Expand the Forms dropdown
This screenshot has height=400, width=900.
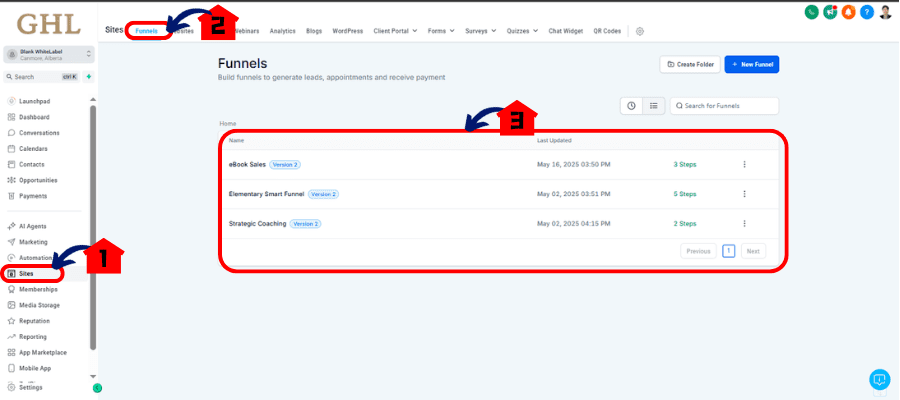(441, 31)
